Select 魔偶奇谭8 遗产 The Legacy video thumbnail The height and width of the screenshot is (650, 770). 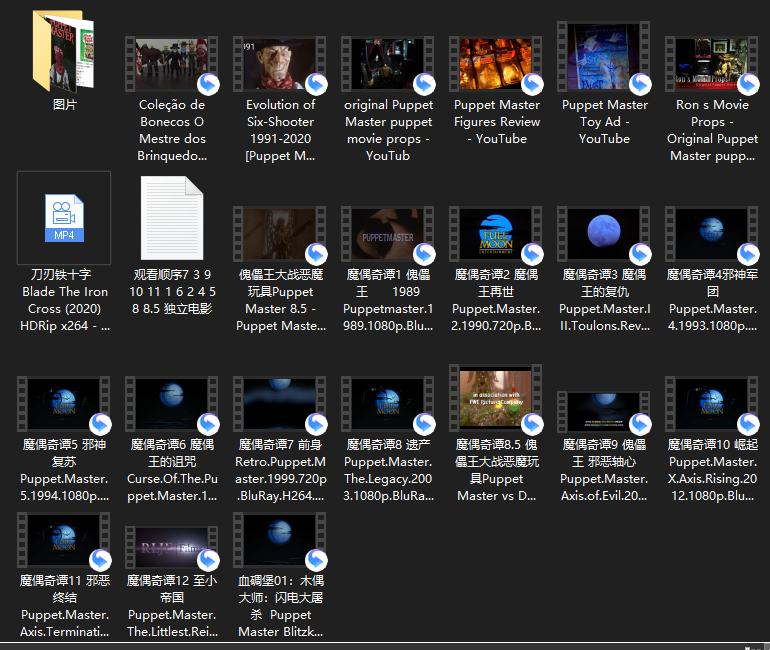pyautogui.click(x=387, y=404)
